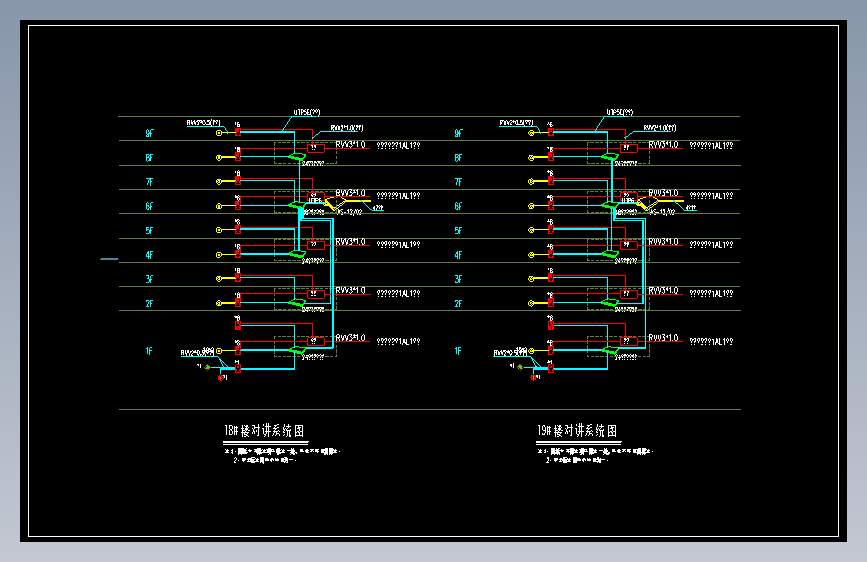Select the 3F yellow circle device, 18# diagram
This screenshot has width=867, height=562.
point(219,279)
